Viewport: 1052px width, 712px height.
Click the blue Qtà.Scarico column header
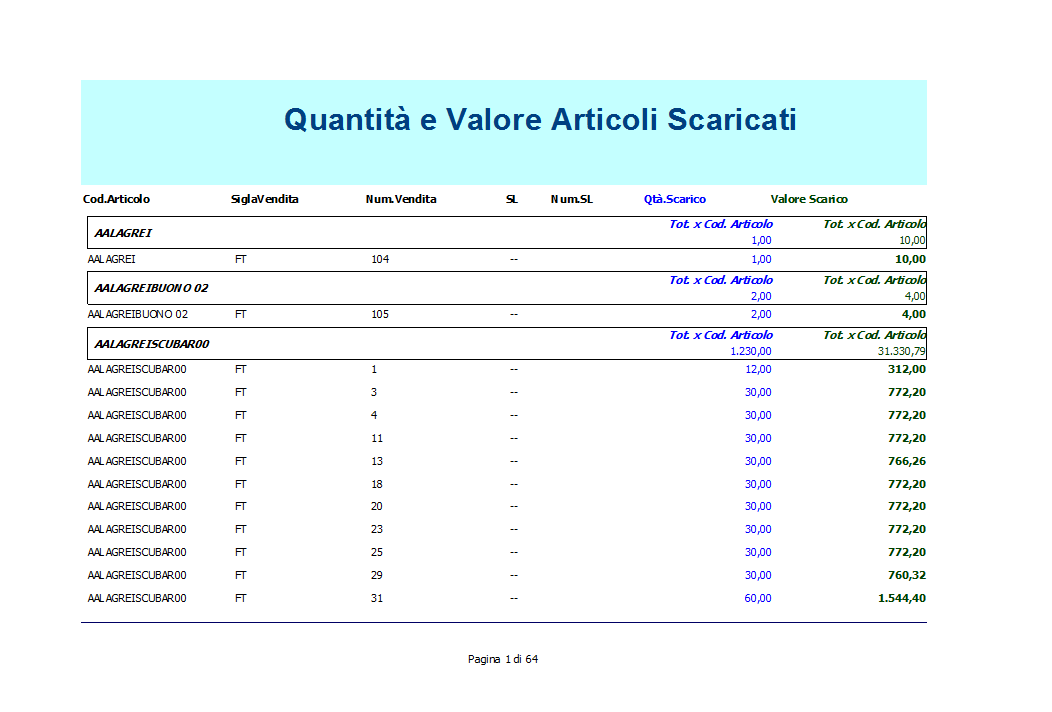pyautogui.click(x=674, y=199)
